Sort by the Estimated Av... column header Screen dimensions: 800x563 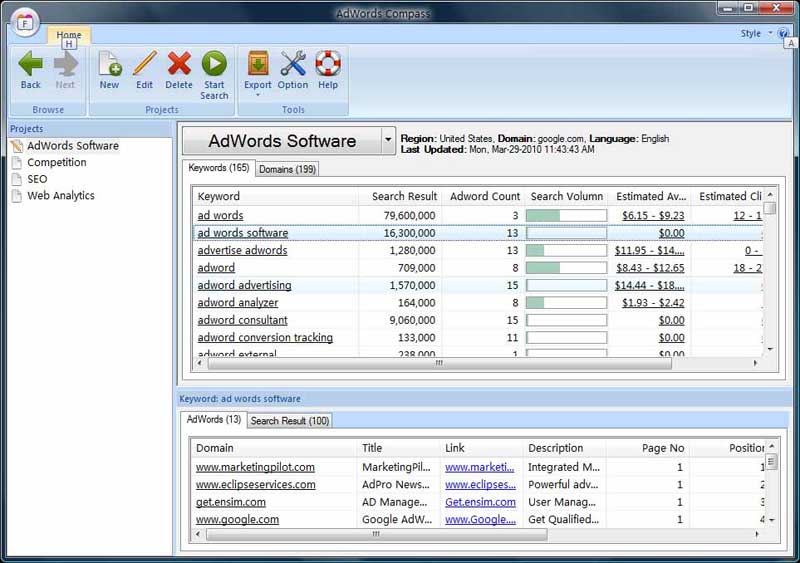click(x=649, y=197)
